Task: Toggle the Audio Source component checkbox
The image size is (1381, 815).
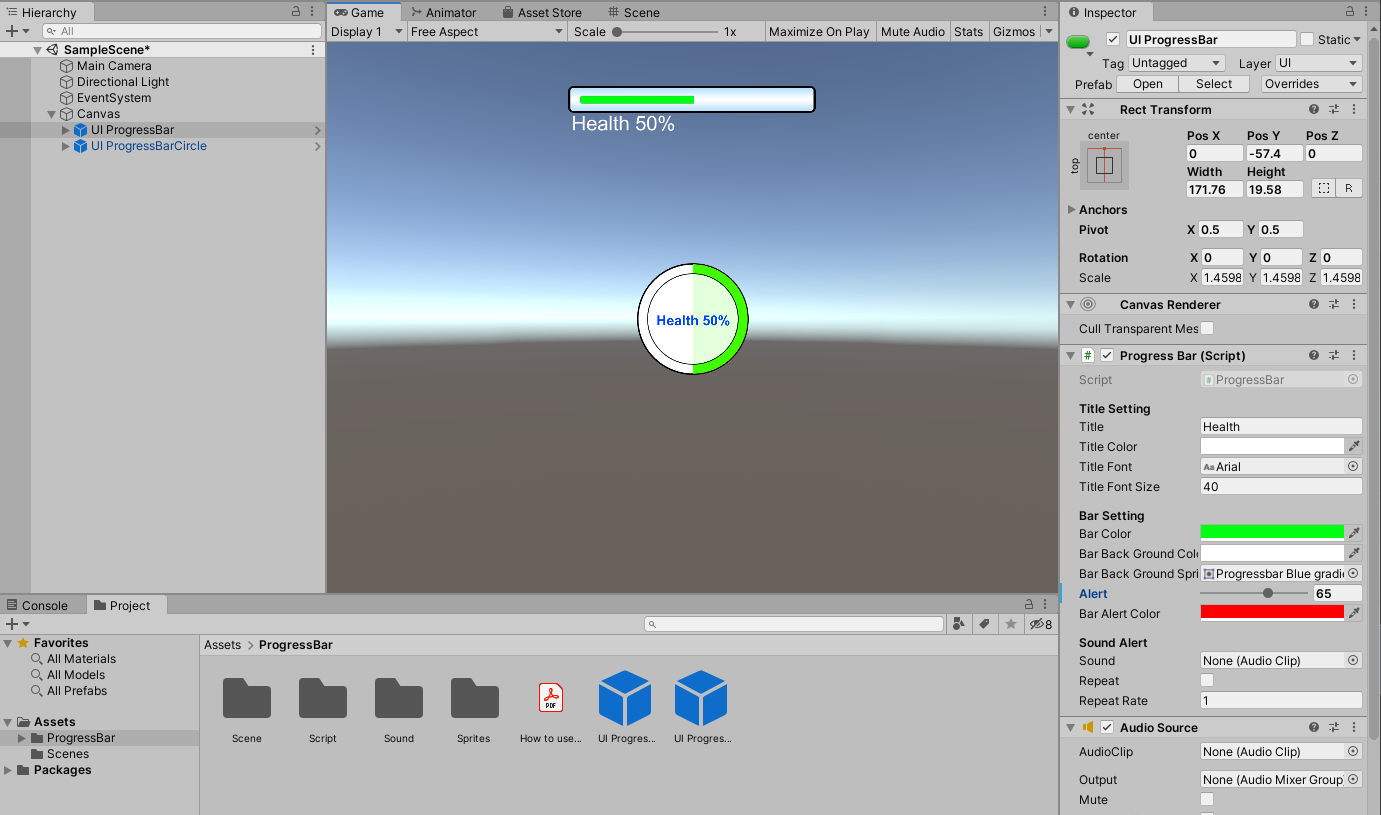Action: click(1107, 728)
